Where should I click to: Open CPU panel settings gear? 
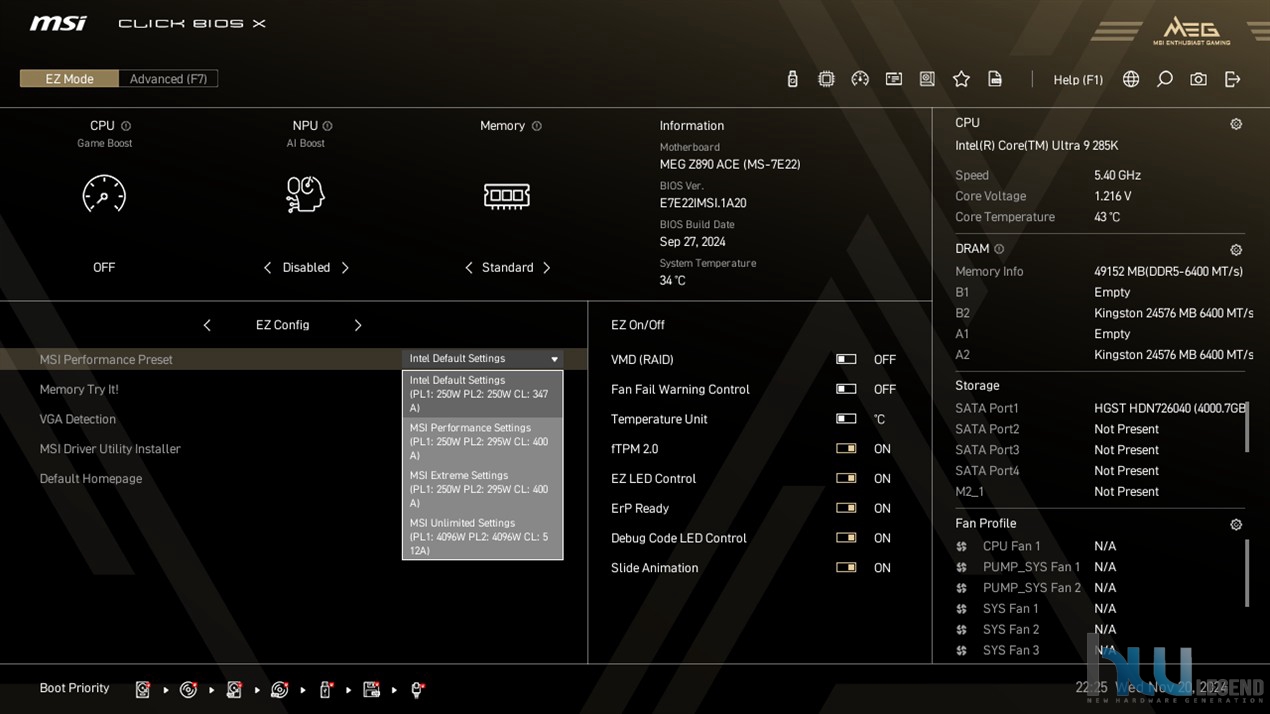[1236, 124]
